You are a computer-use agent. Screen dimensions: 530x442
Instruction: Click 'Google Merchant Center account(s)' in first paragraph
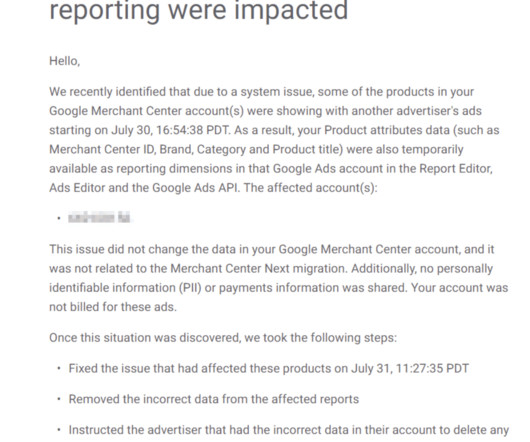click(146, 111)
